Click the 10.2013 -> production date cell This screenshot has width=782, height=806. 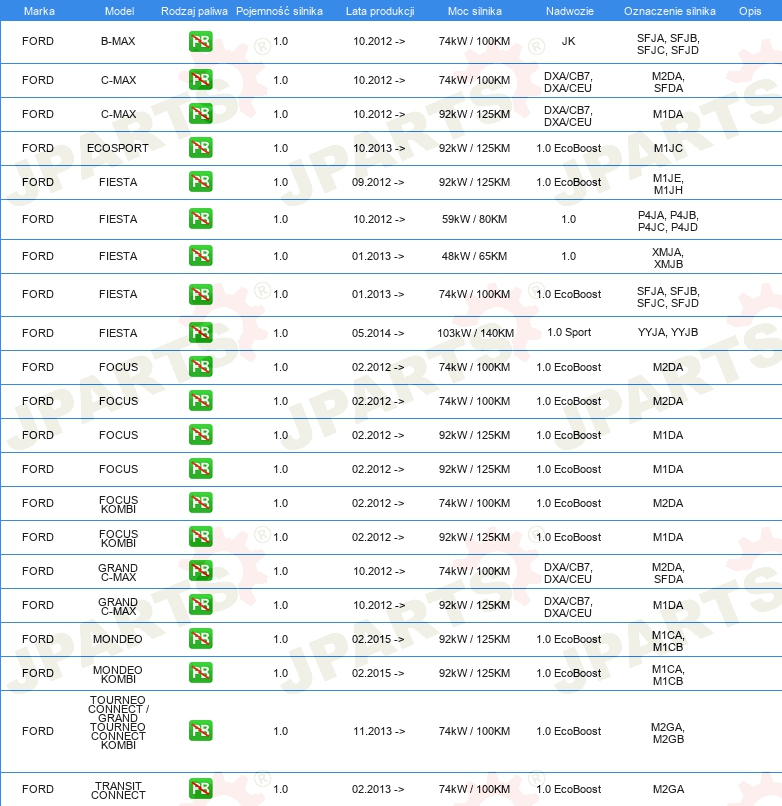click(379, 148)
